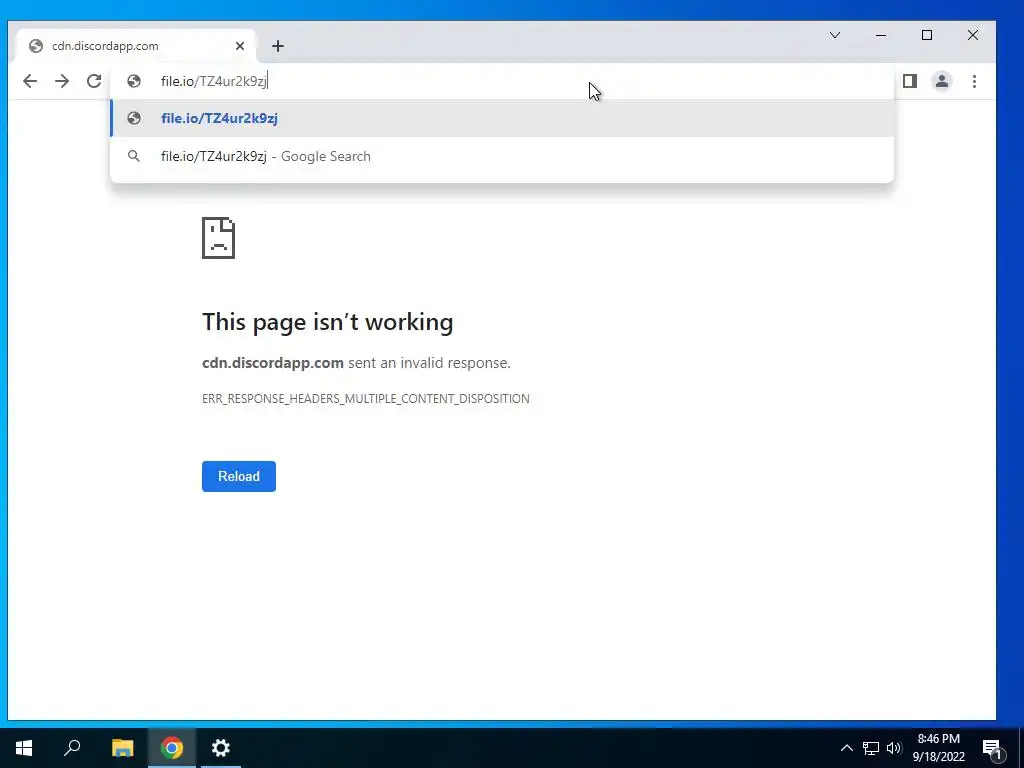Image resolution: width=1024 pixels, height=768 pixels.
Task: Click the globe icon in address bar
Action: 134,81
